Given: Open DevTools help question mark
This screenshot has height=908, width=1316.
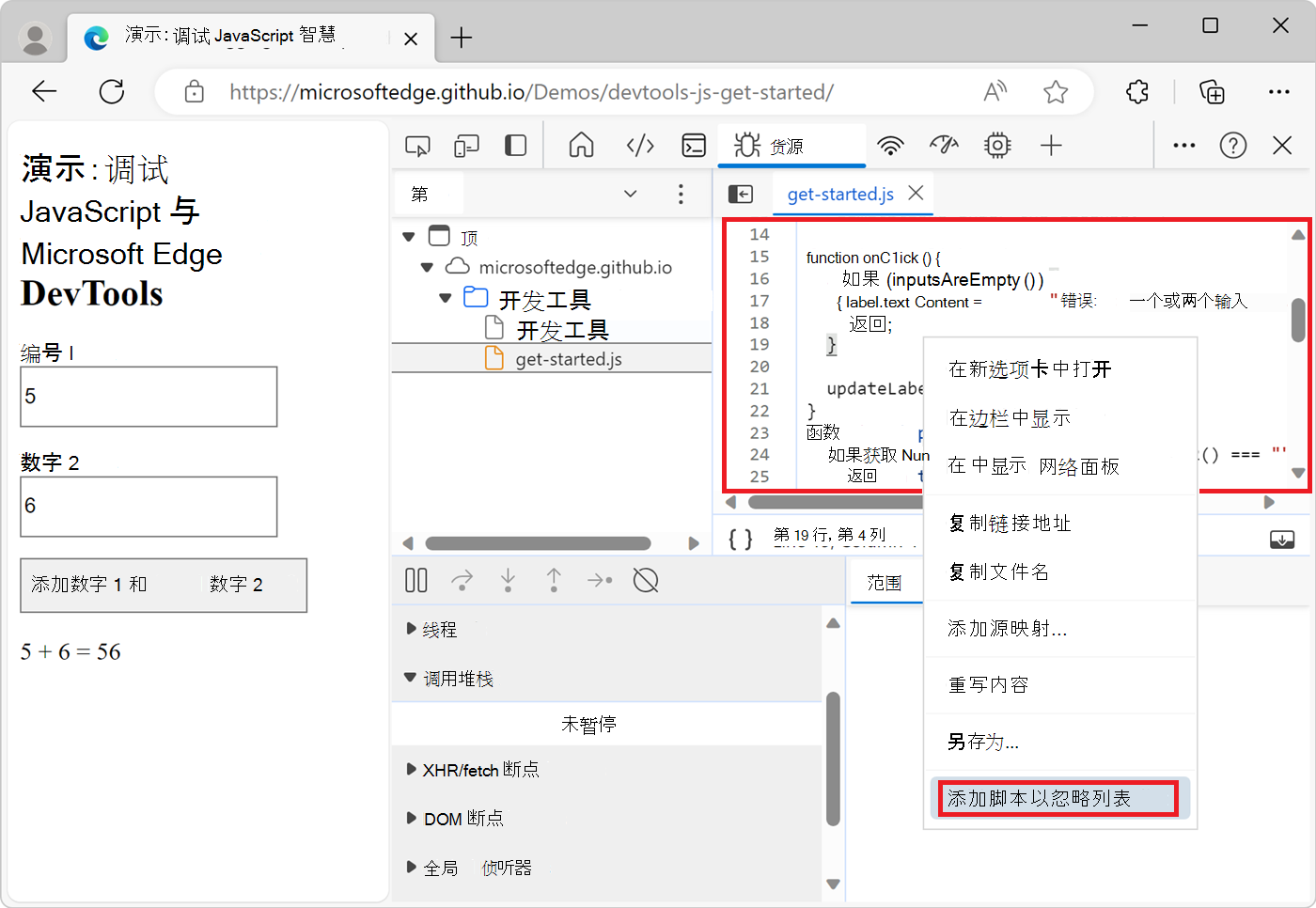Looking at the screenshot, I should coord(1233,146).
